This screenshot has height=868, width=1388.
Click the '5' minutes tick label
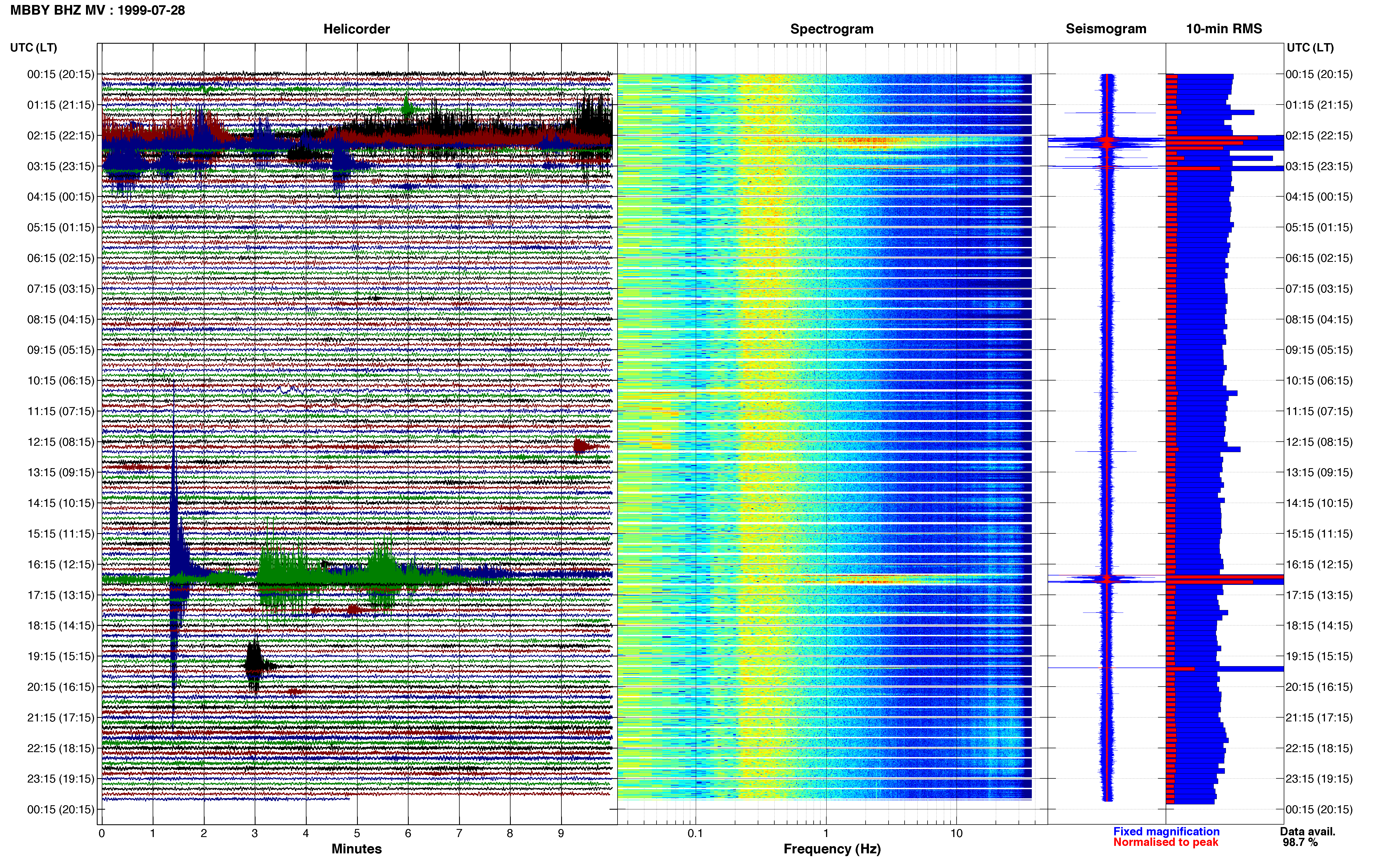tap(356, 833)
